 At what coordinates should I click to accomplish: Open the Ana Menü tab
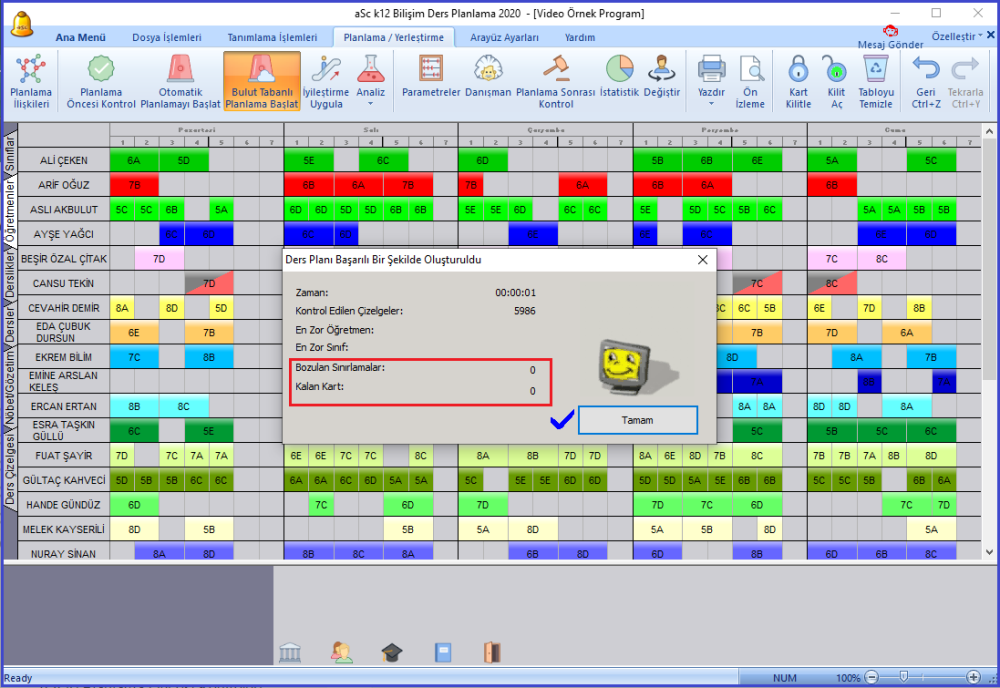coord(80,38)
